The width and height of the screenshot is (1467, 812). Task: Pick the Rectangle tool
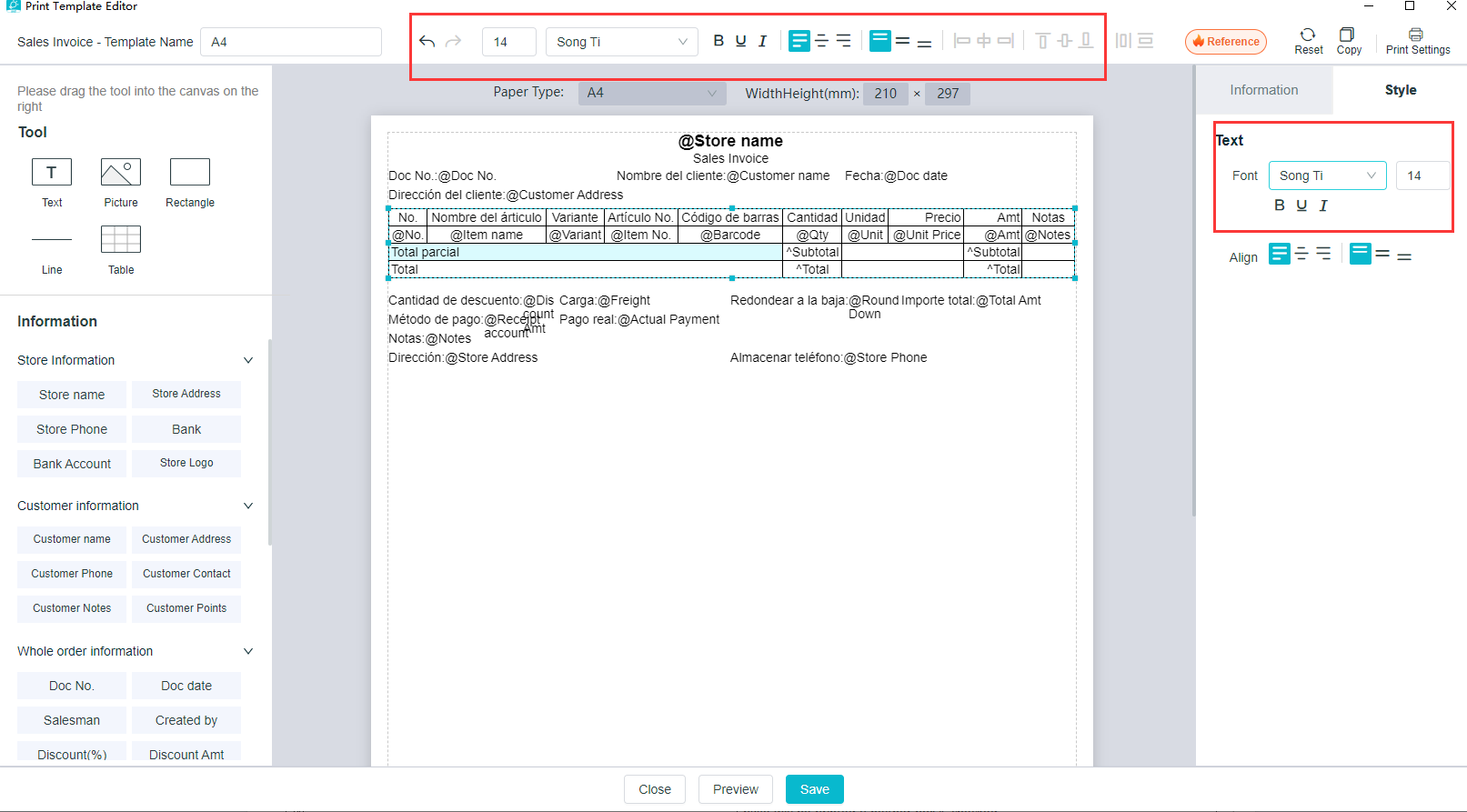click(x=190, y=173)
